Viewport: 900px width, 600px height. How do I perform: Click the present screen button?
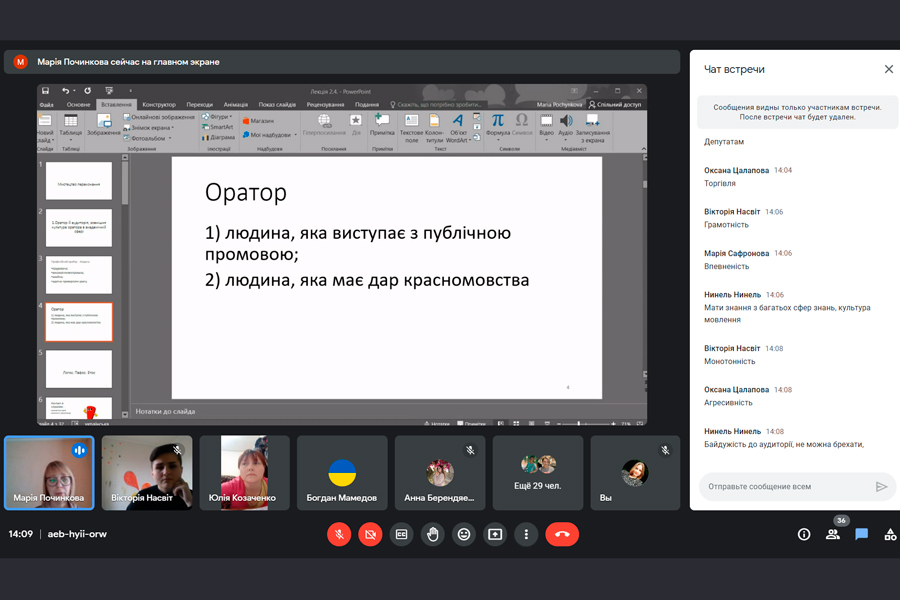tap(495, 534)
